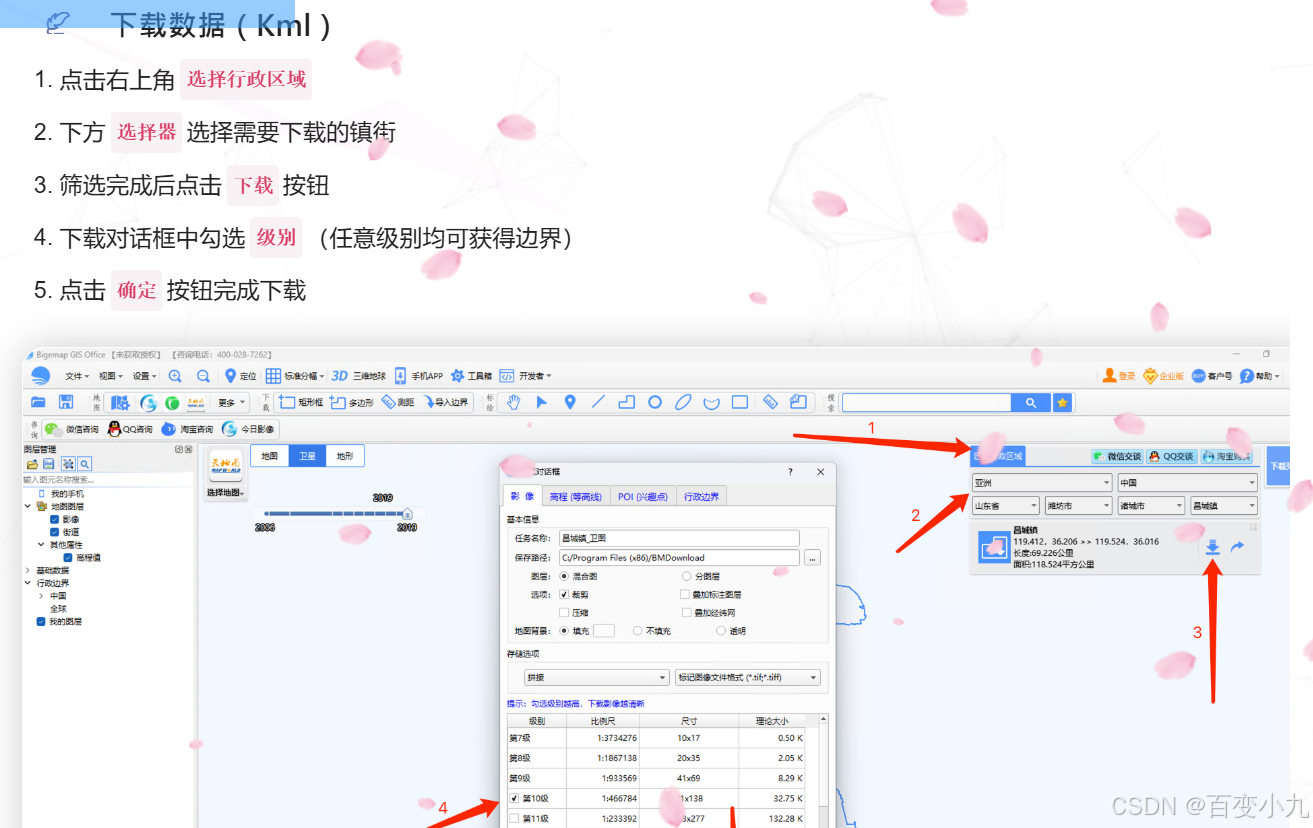Select the 混合图 radio button
Viewport: 1313px width, 828px height.
[x=564, y=576]
